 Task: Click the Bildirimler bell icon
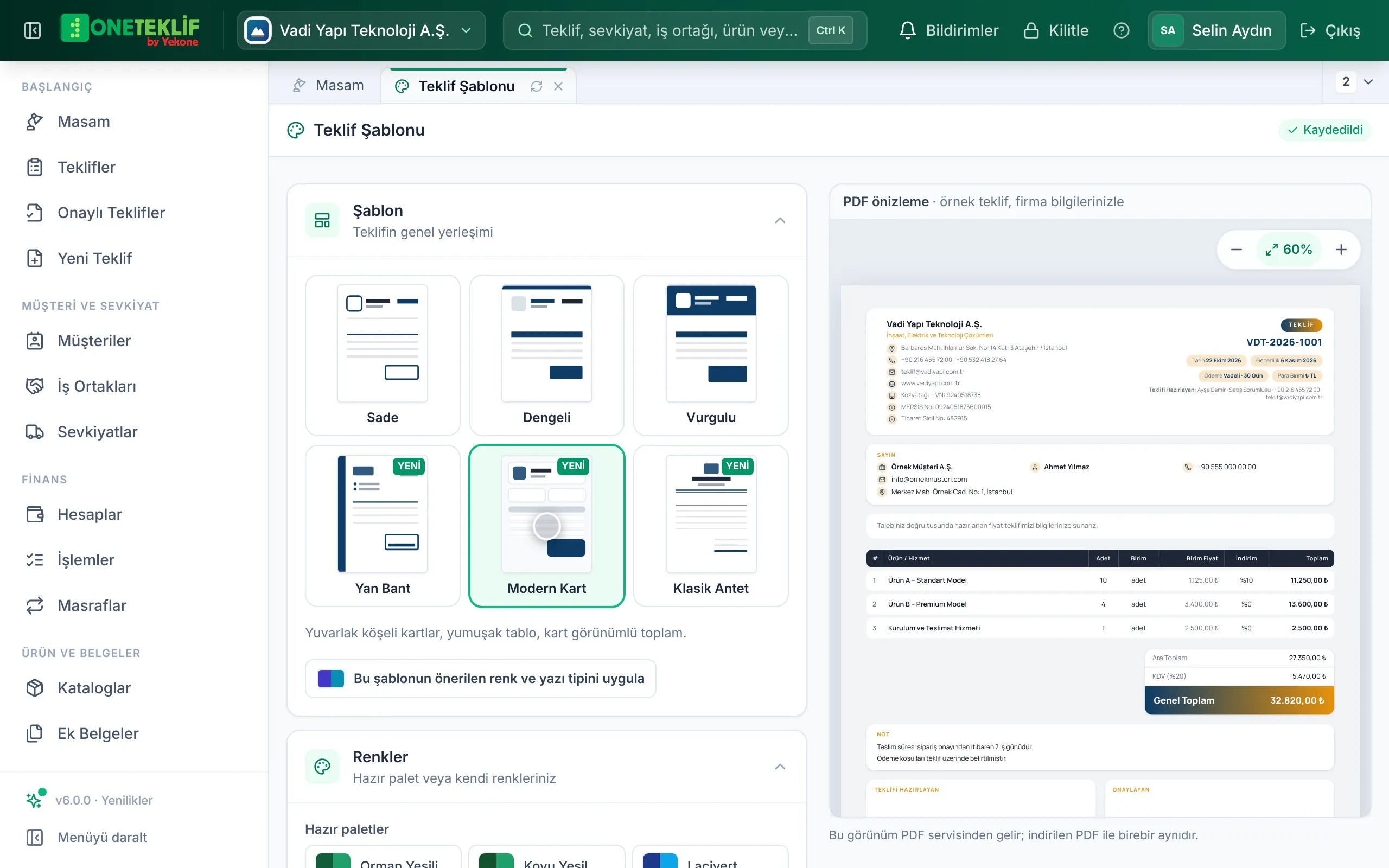(907, 30)
